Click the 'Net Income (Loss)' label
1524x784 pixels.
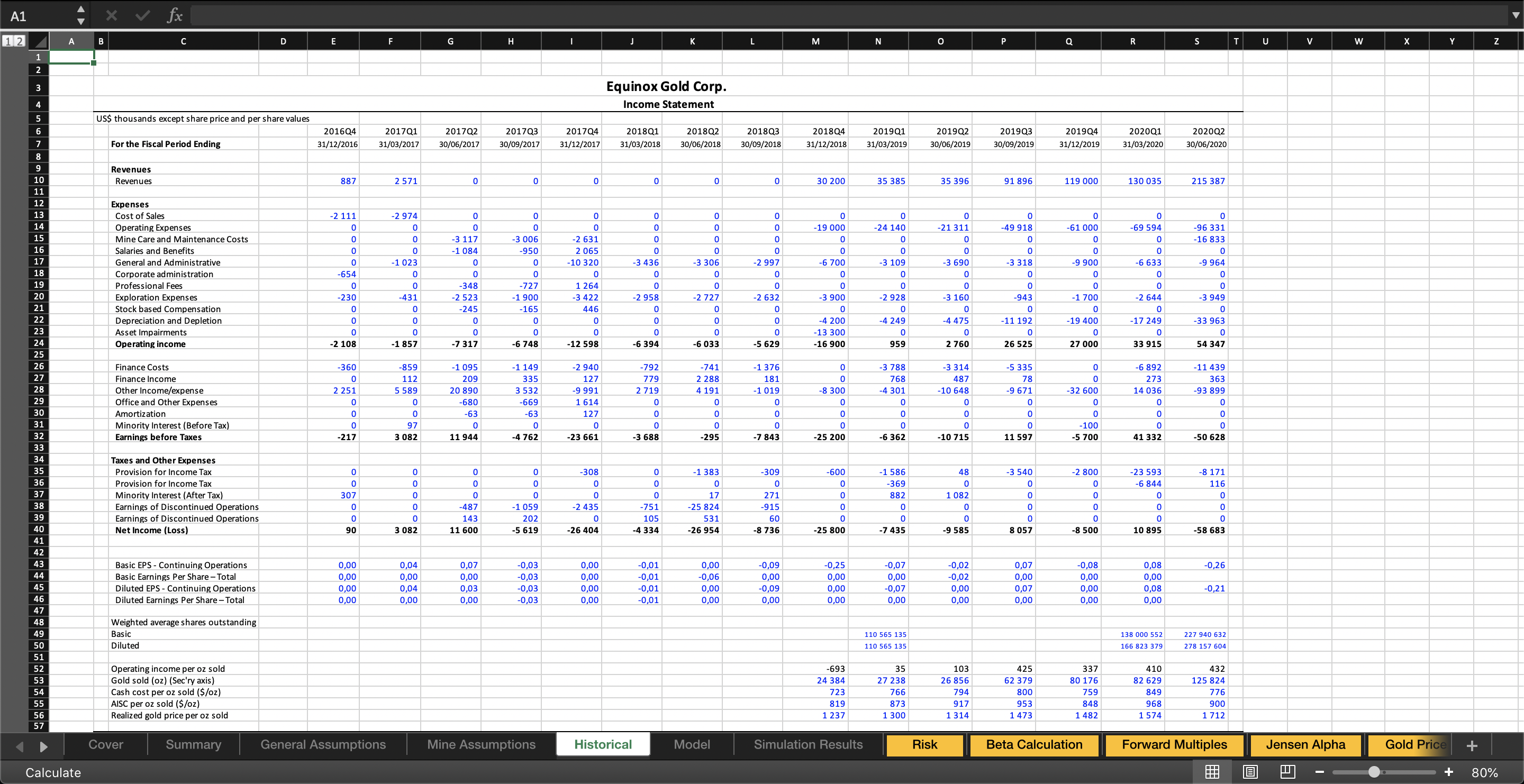[151, 530]
